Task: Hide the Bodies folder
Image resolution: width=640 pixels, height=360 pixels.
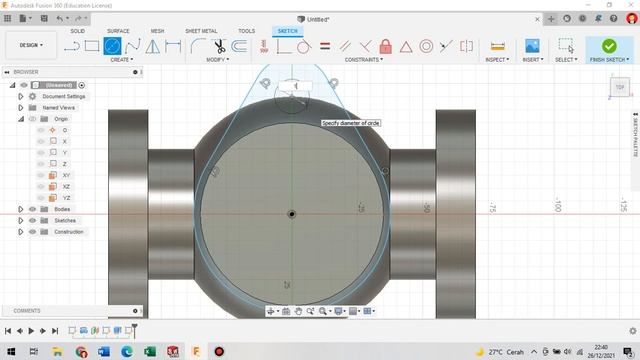Action: pos(32,209)
